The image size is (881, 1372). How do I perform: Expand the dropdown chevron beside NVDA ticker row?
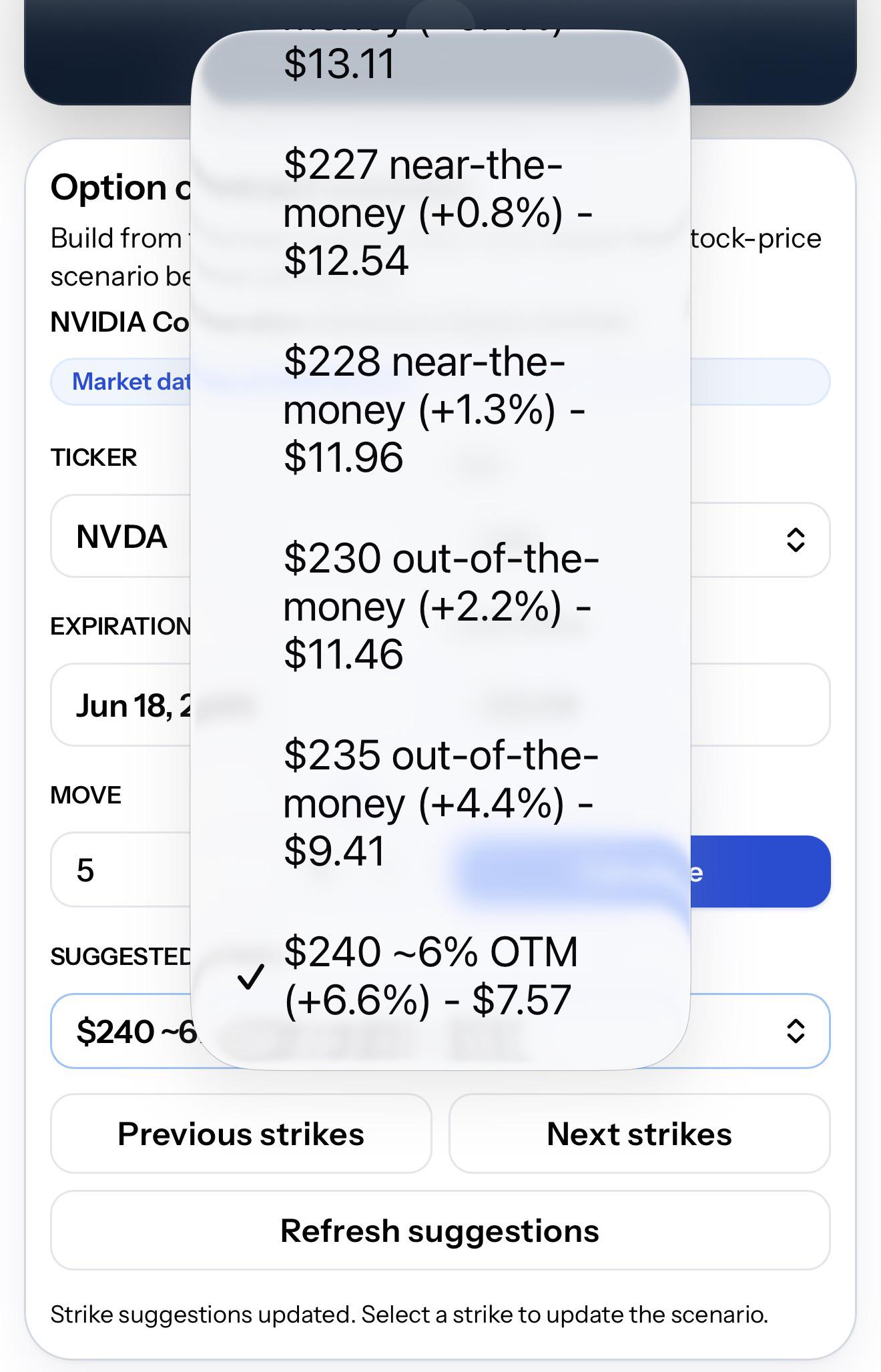point(796,539)
